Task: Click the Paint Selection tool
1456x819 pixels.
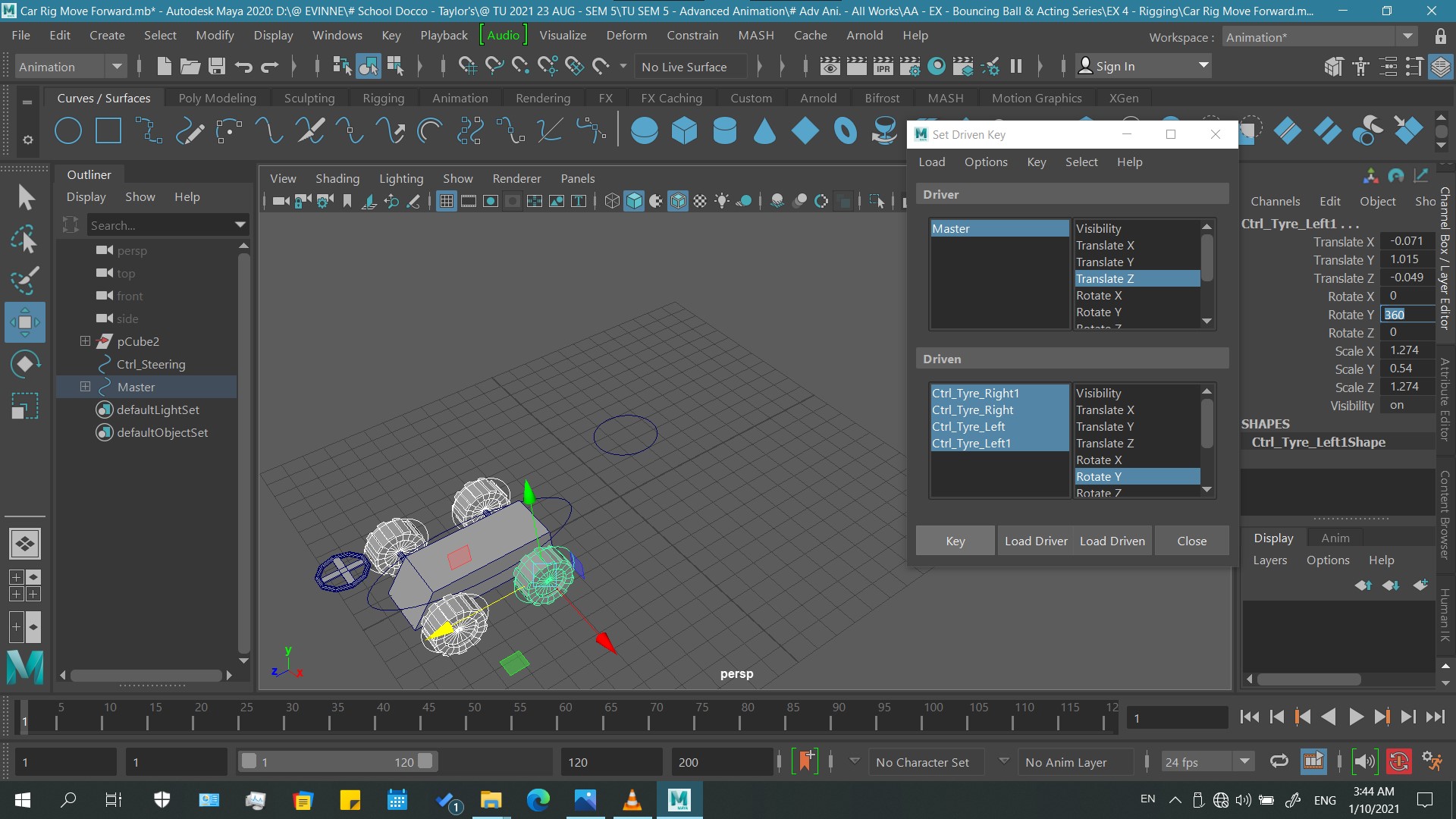Action: (x=25, y=281)
